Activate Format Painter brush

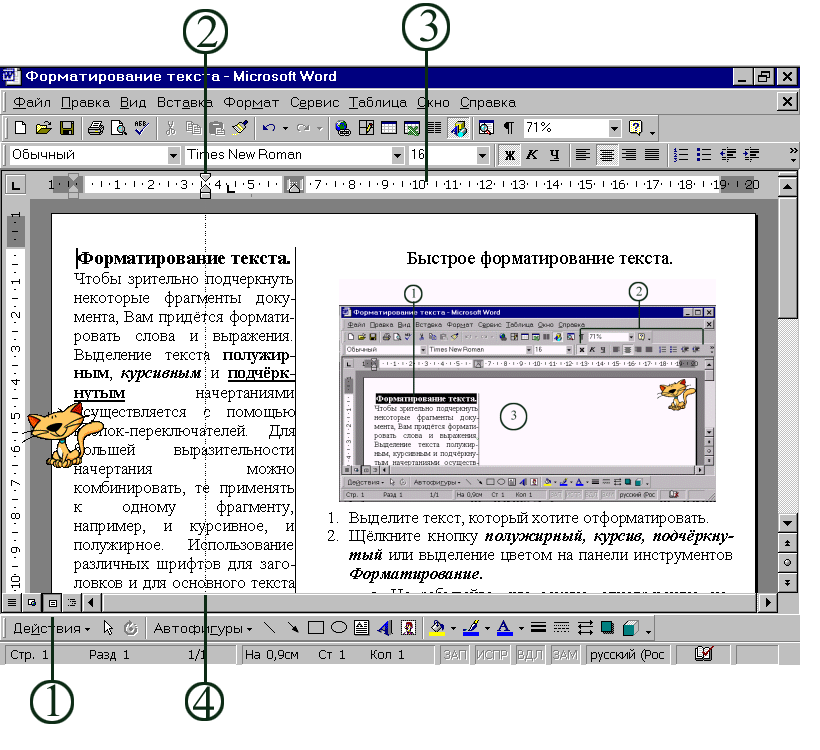pos(240,128)
